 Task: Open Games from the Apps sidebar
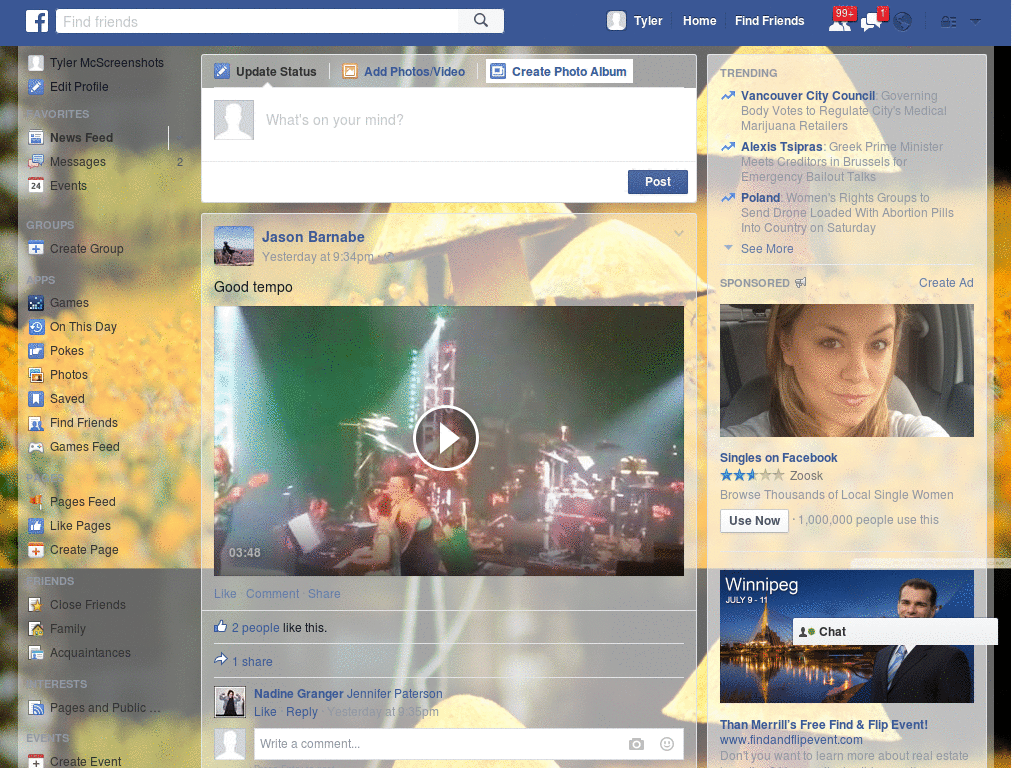coord(70,303)
